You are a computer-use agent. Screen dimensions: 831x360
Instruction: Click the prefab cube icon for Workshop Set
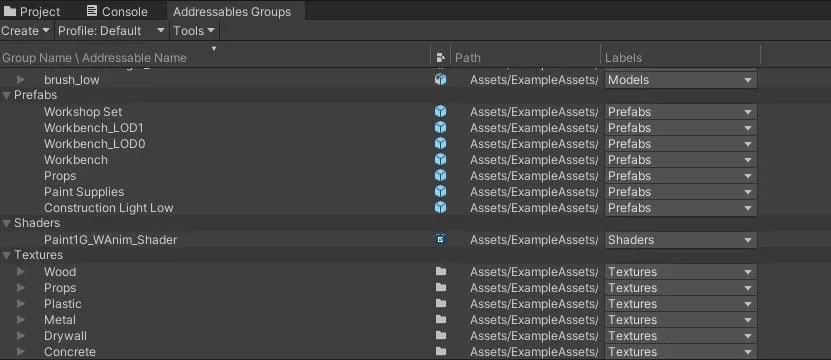[x=440, y=112]
